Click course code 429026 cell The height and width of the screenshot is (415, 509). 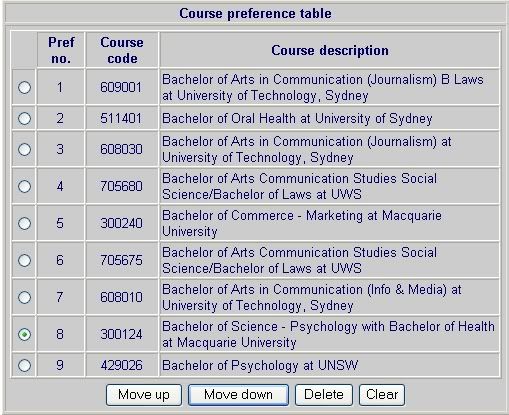click(x=121, y=365)
